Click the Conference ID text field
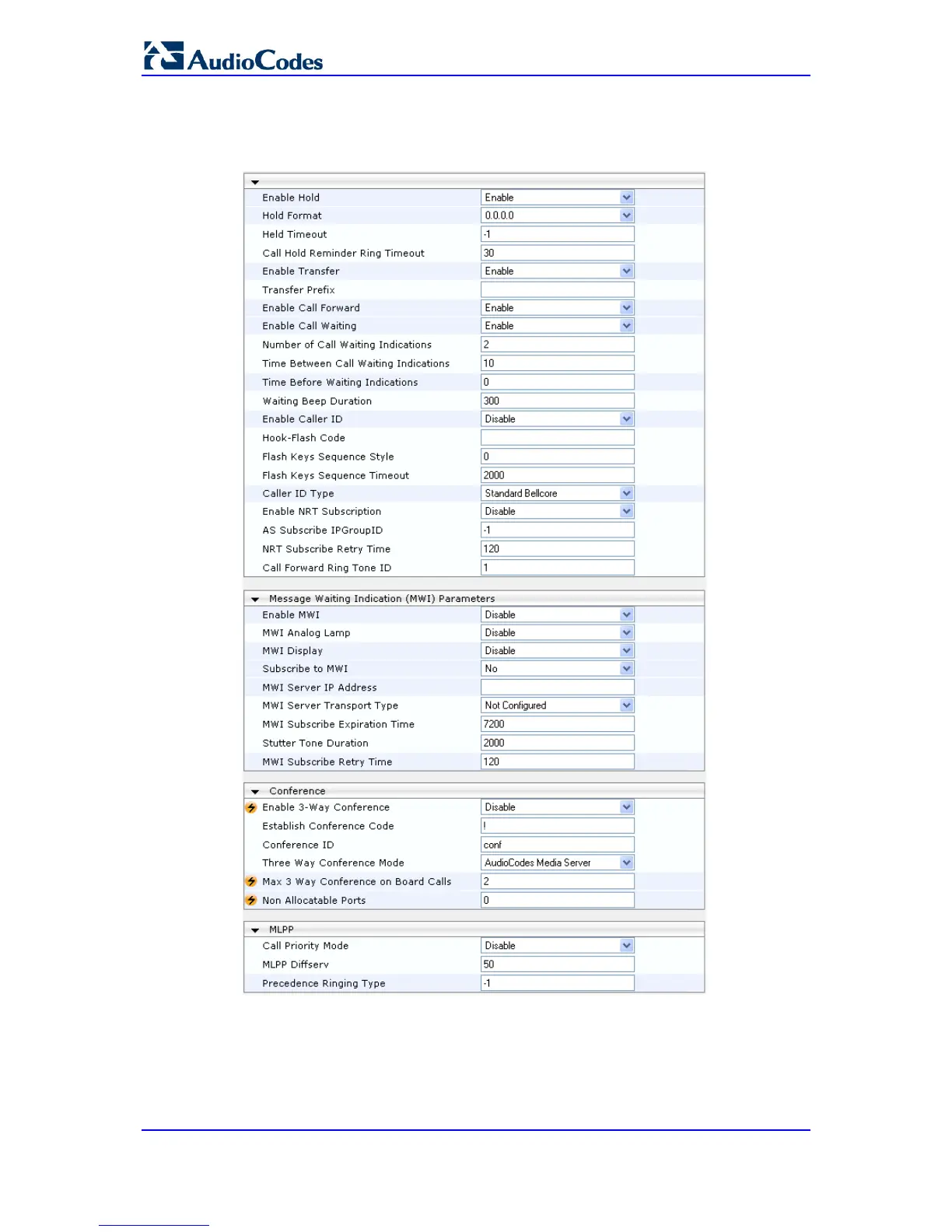952x1232 pixels. (x=558, y=845)
